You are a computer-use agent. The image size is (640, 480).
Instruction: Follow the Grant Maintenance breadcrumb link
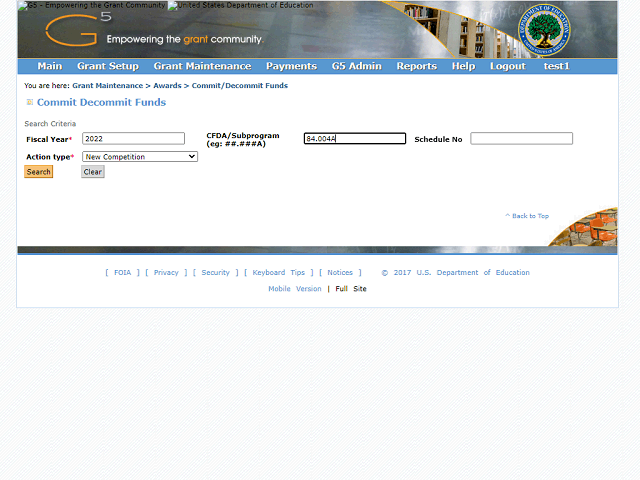108,86
